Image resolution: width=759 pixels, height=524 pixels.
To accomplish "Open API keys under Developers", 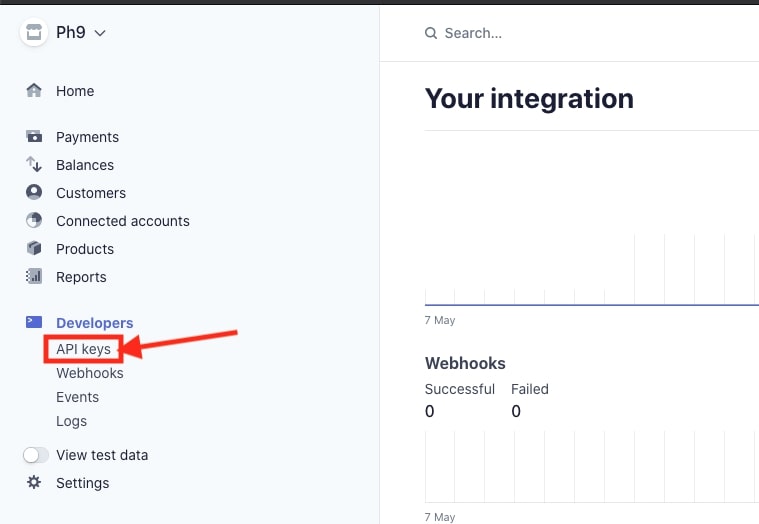I will coord(83,349).
